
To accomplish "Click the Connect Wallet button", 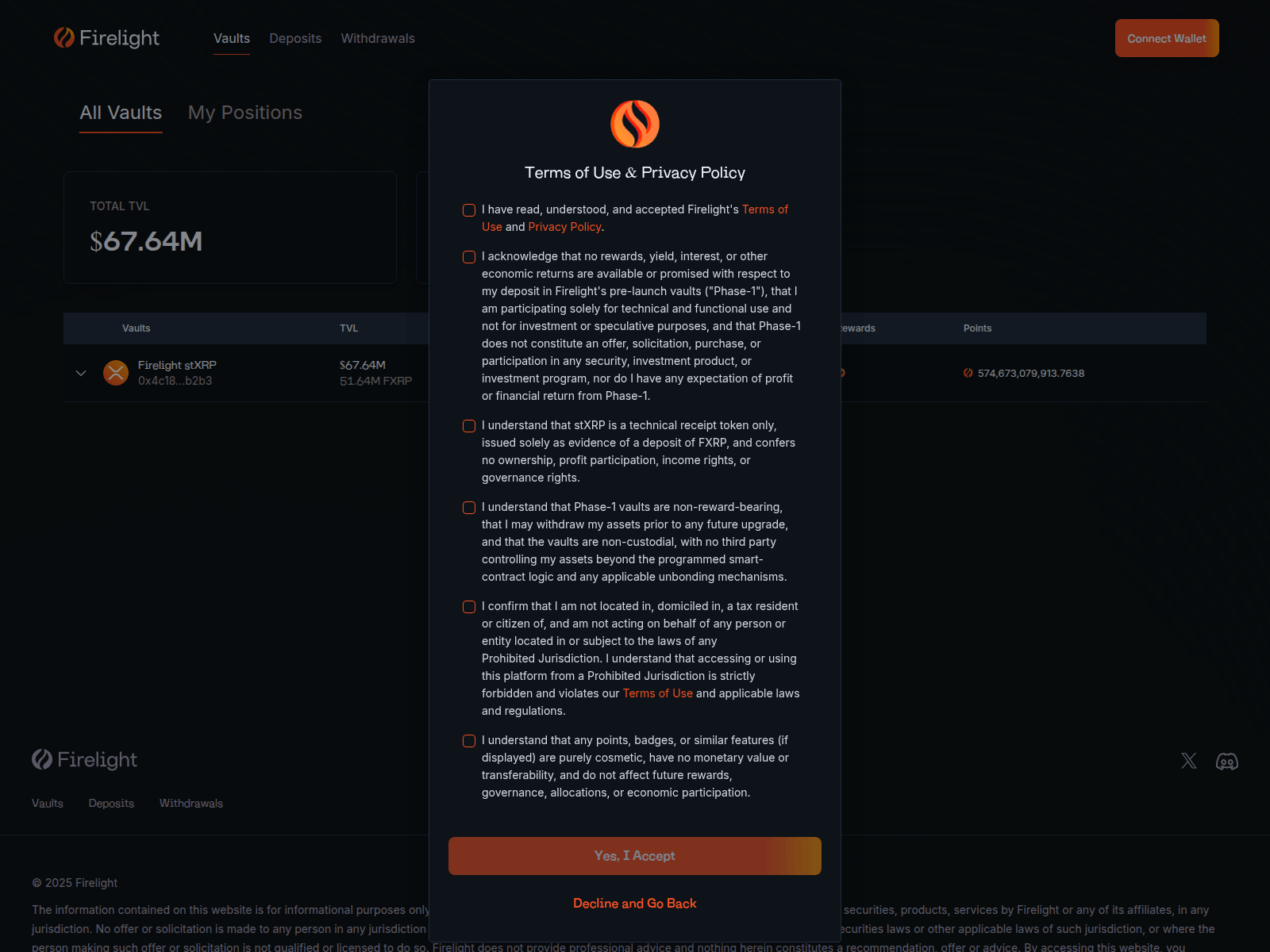I will [1167, 38].
